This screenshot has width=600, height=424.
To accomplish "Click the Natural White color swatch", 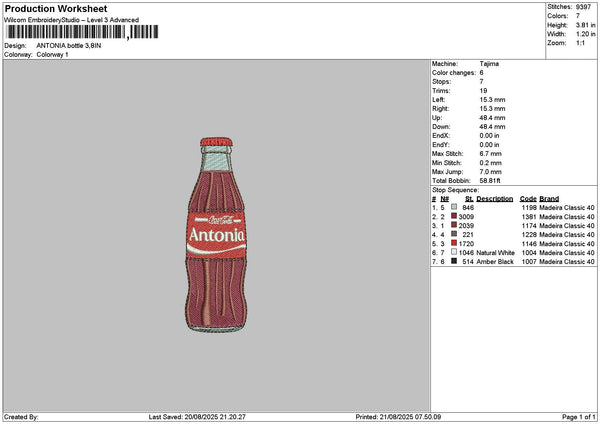I will 454,252.
